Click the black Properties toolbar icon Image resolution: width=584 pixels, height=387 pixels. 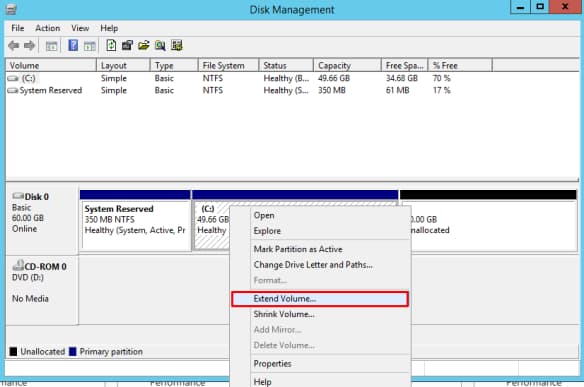127,45
